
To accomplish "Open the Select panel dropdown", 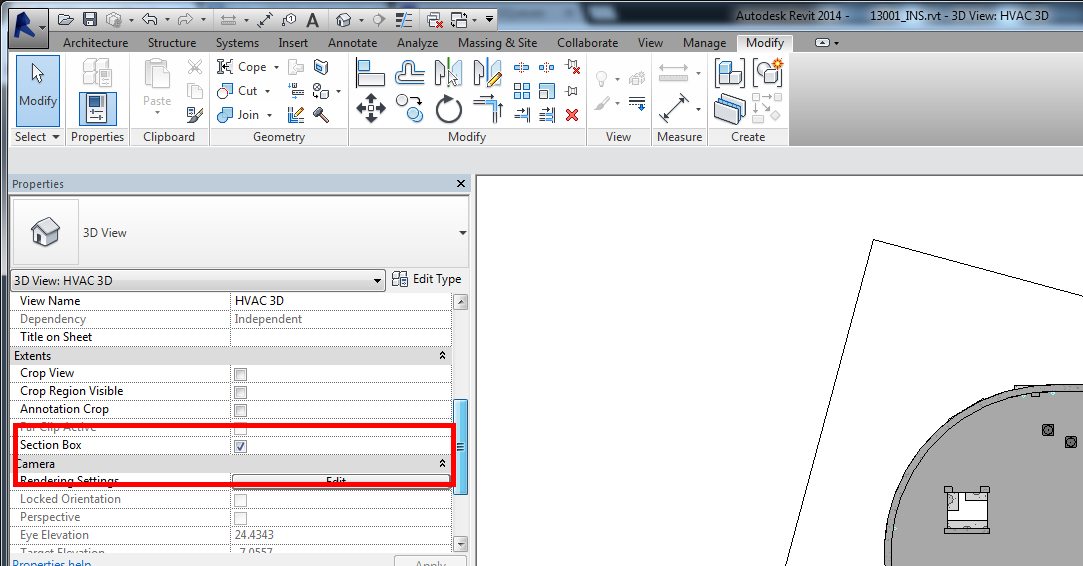I will tap(38, 137).
